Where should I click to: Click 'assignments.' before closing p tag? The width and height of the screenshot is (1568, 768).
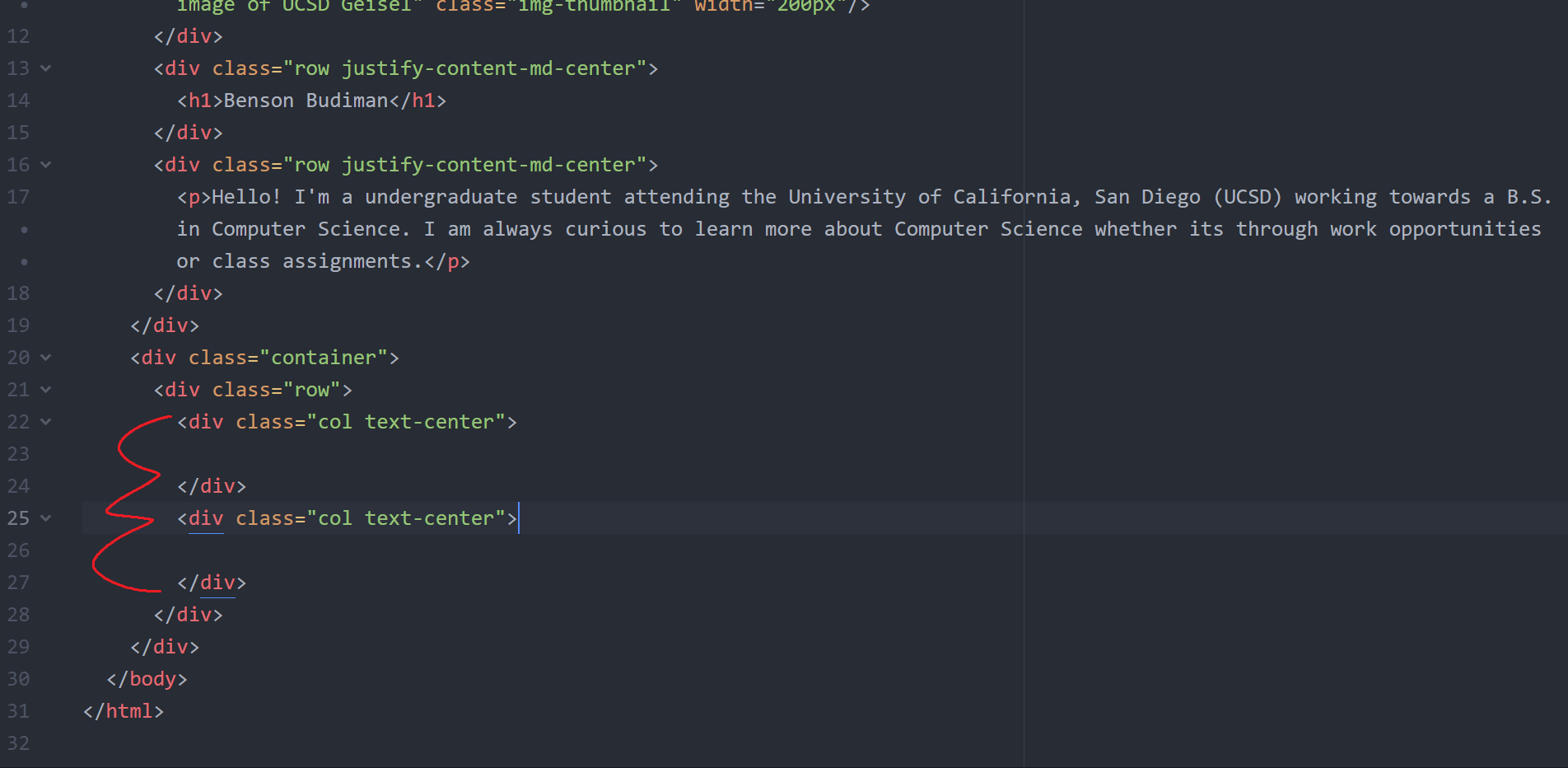click(352, 261)
